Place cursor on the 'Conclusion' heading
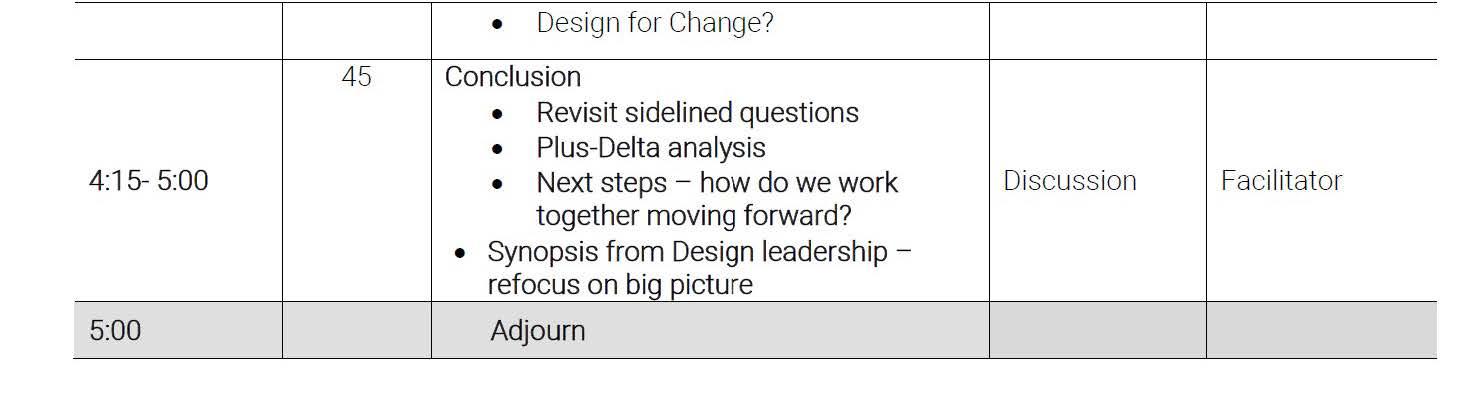 513,77
